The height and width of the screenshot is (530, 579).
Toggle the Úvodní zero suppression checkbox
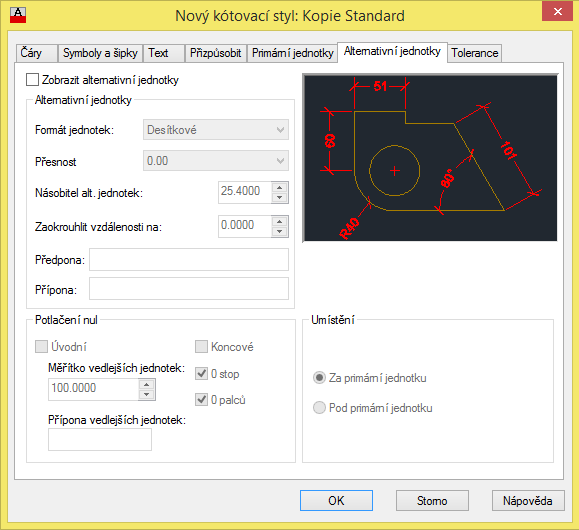click(41, 346)
